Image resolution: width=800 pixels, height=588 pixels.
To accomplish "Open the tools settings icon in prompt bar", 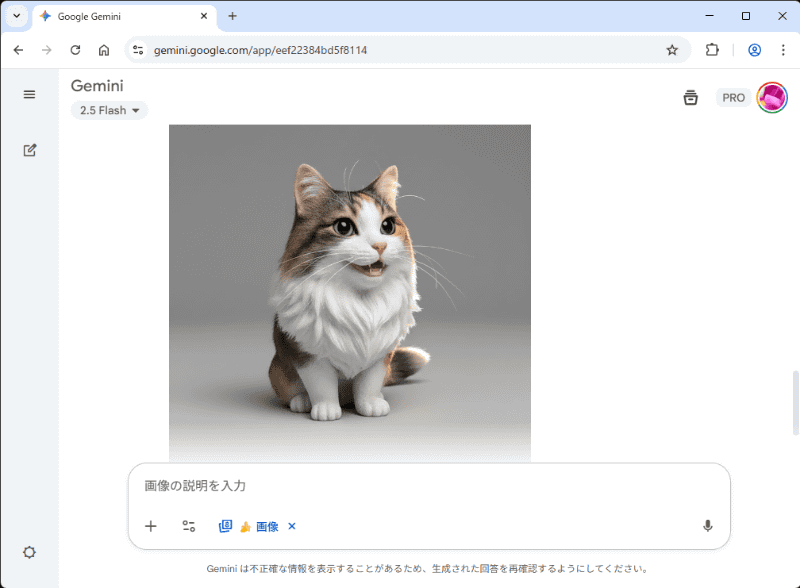I will point(189,526).
